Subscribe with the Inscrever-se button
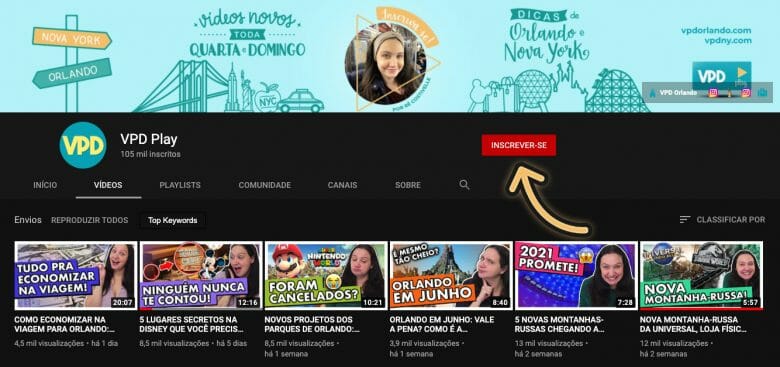The width and height of the screenshot is (780, 367). [519, 145]
